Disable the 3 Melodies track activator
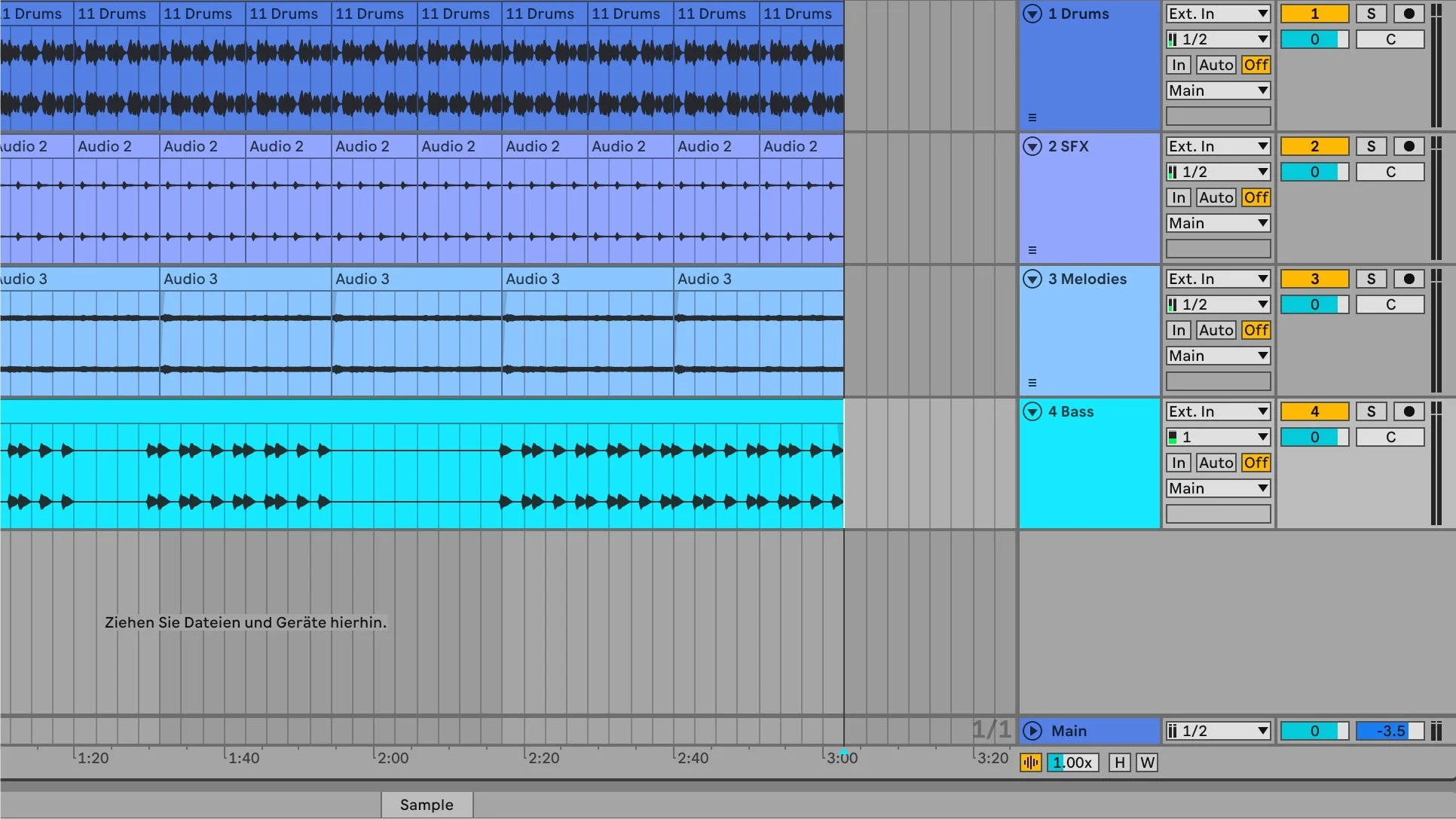1456x819 pixels. (x=1314, y=278)
